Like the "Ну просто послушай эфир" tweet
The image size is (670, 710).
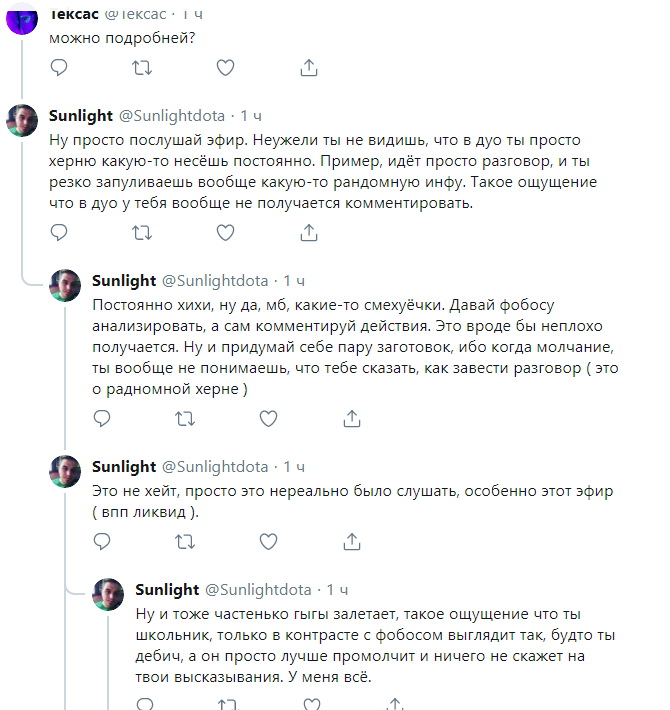(226, 232)
